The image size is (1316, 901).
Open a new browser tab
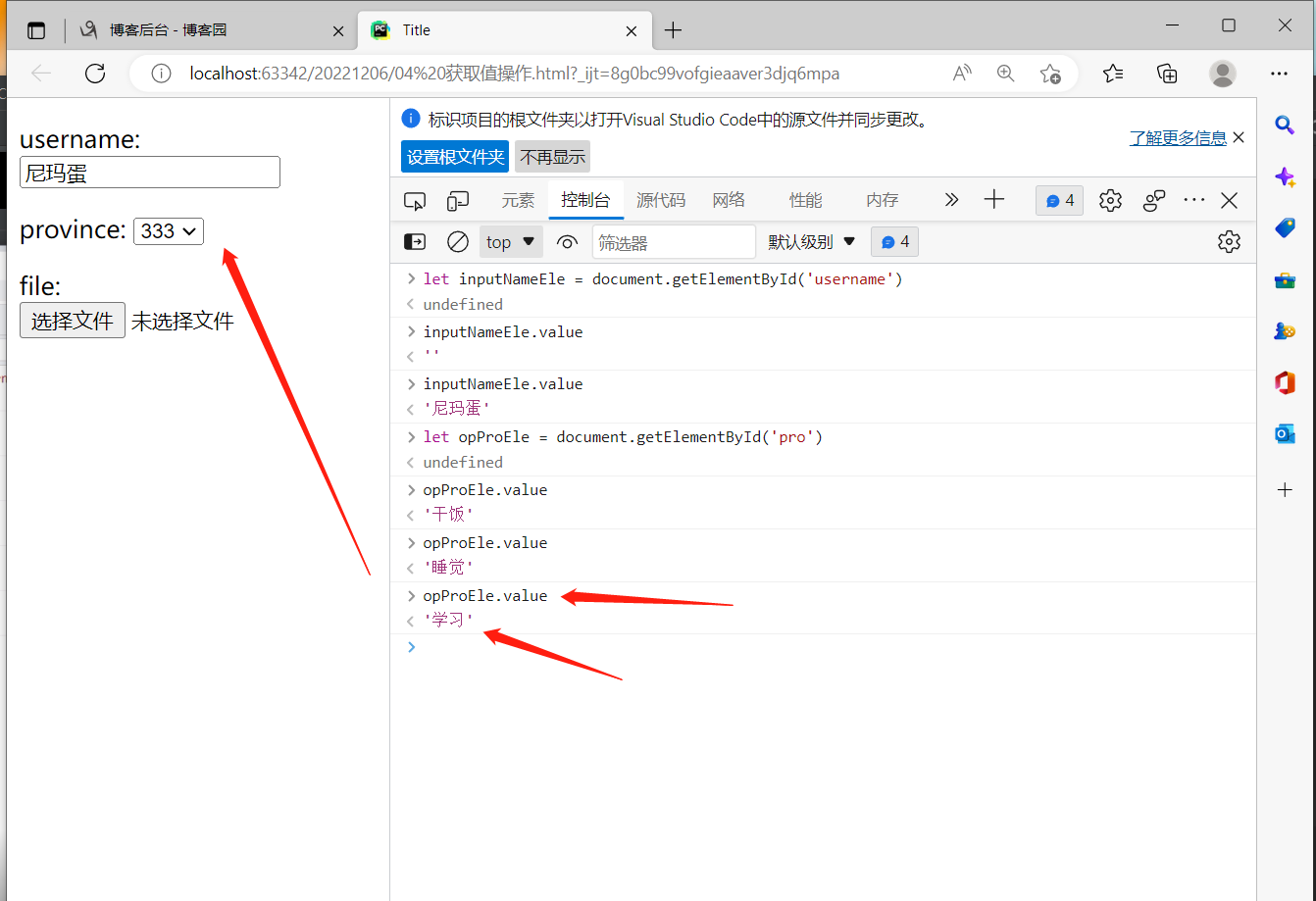click(x=673, y=30)
